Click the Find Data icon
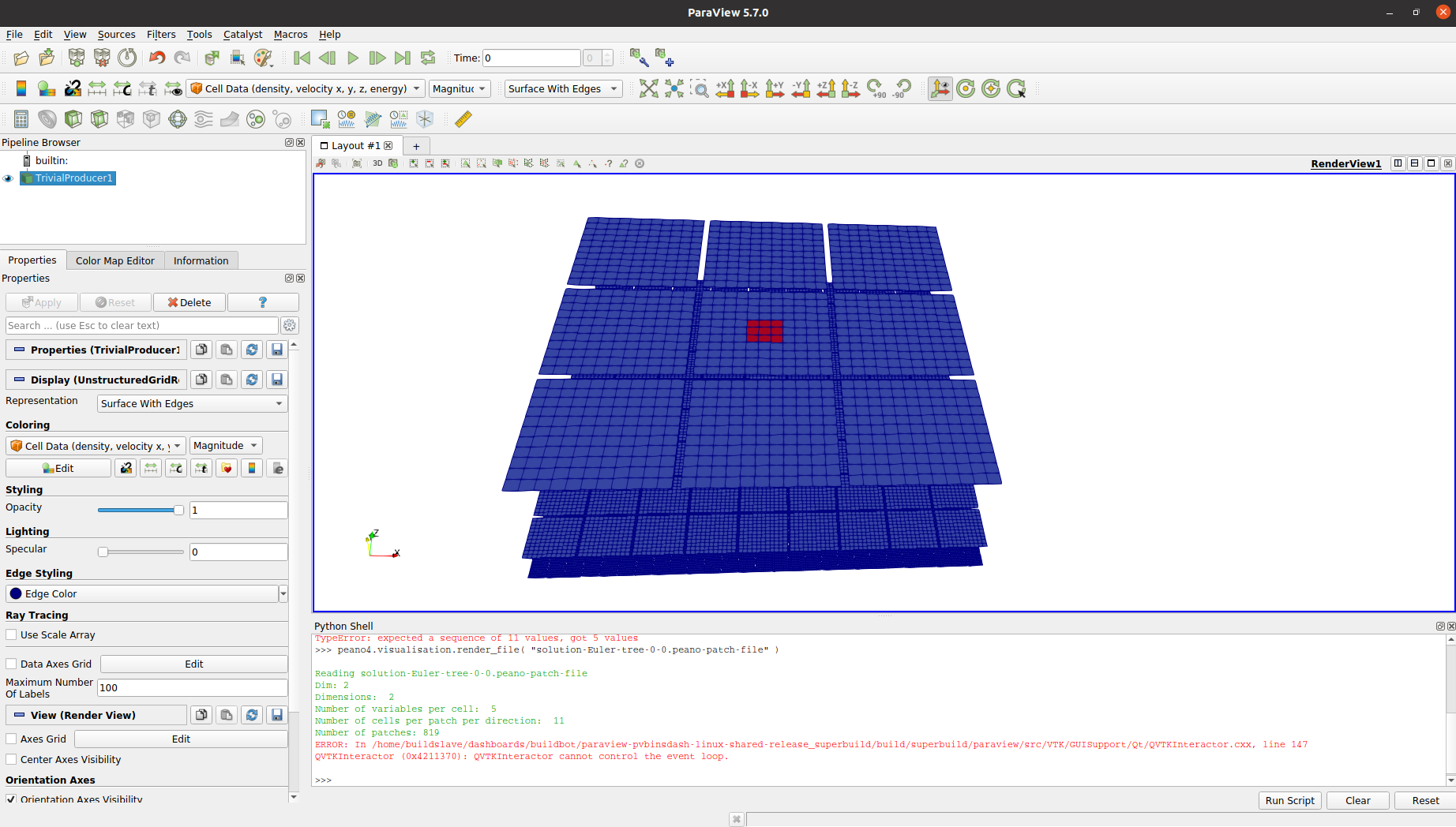 (x=639, y=58)
